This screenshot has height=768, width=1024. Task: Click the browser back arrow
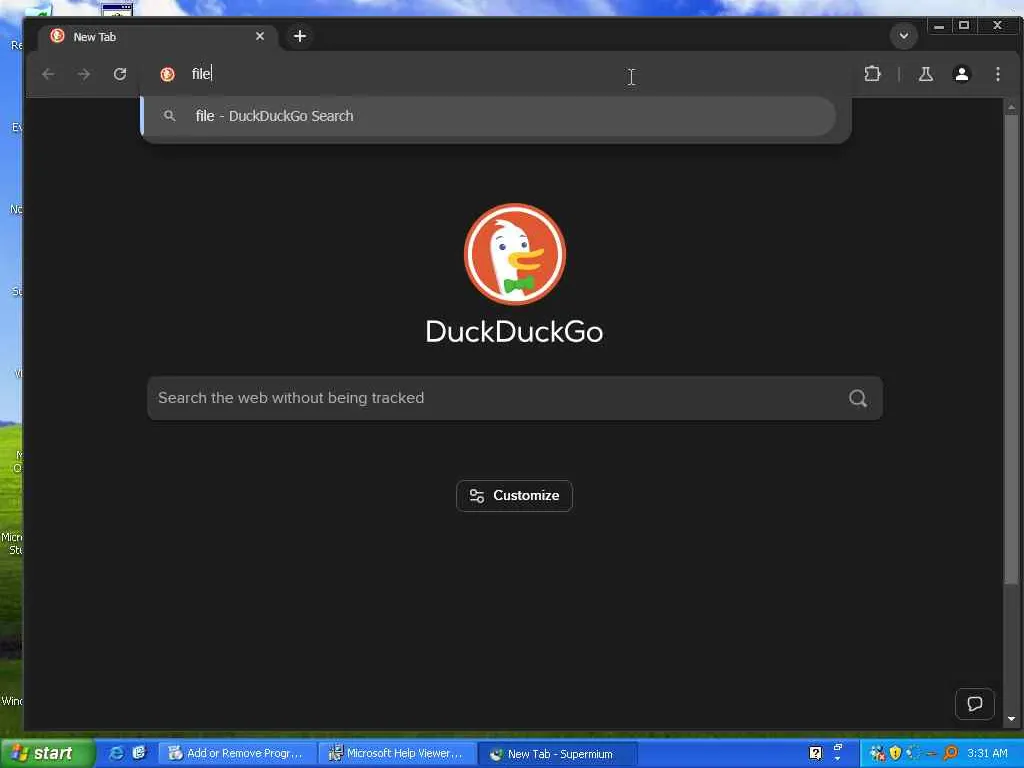[x=48, y=74]
